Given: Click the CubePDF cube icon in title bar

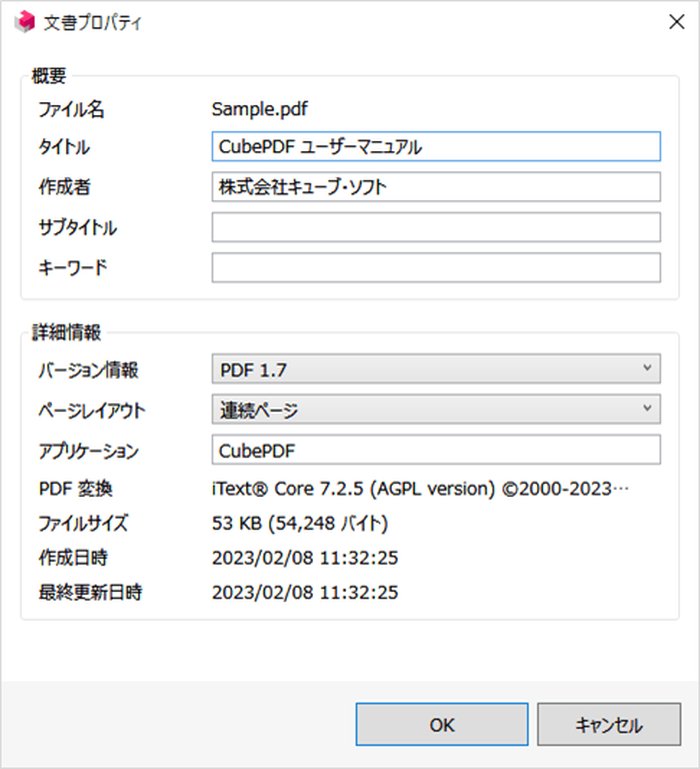Looking at the screenshot, I should click(25, 22).
